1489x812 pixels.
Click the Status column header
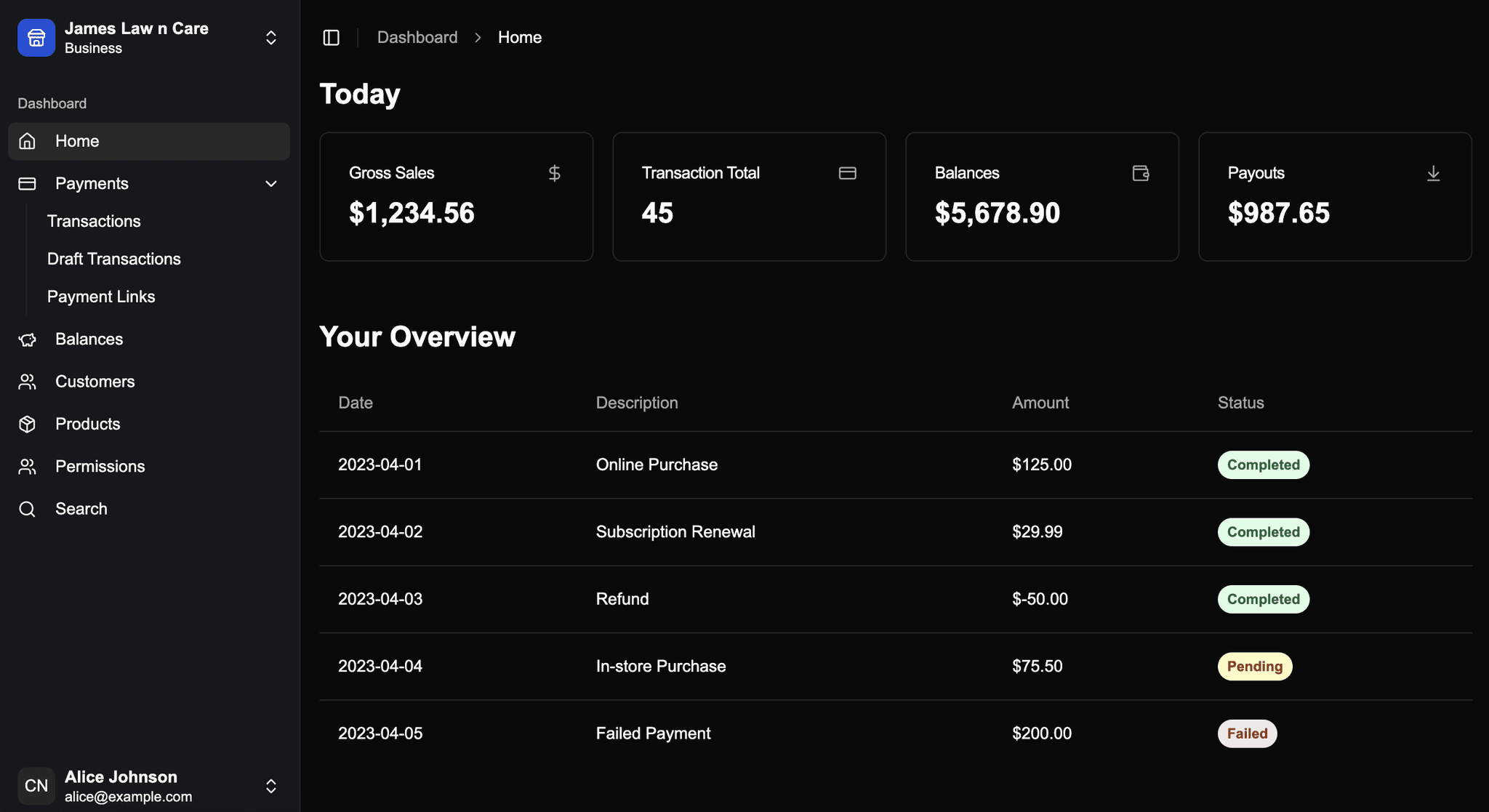tap(1241, 403)
